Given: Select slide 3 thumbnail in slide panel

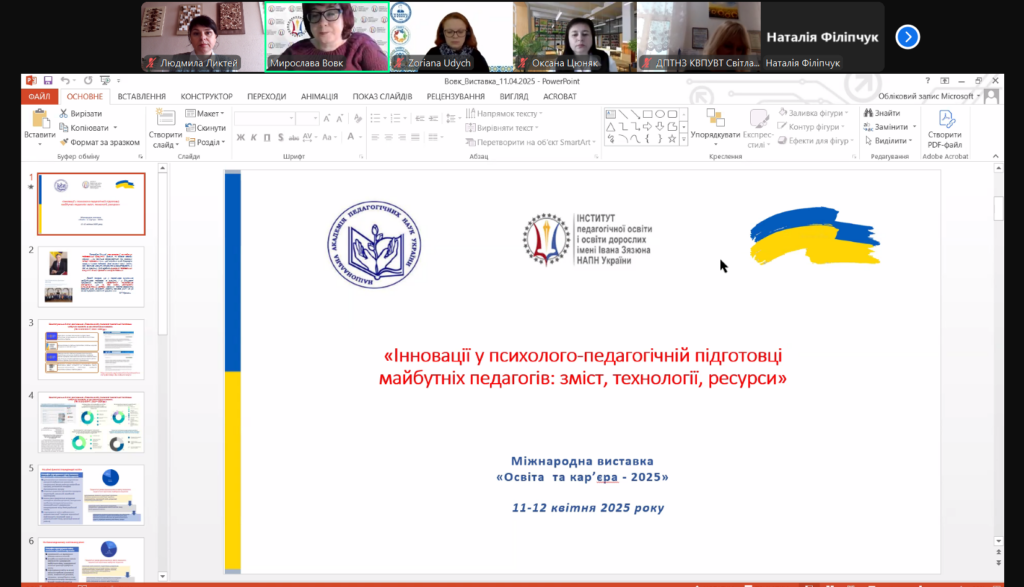Looking at the screenshot, I should click(91, 349).
